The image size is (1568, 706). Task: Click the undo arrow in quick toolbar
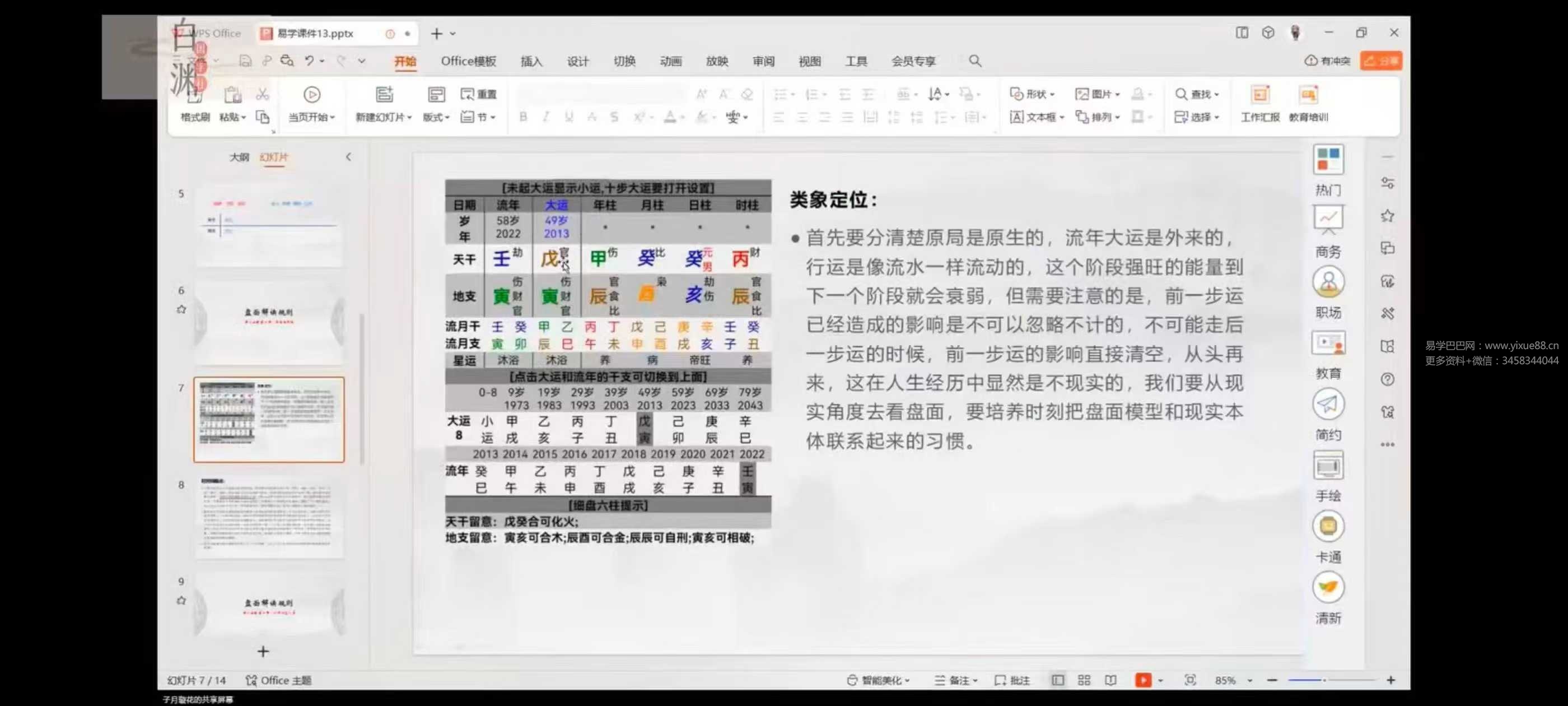(x=309, y=61)
